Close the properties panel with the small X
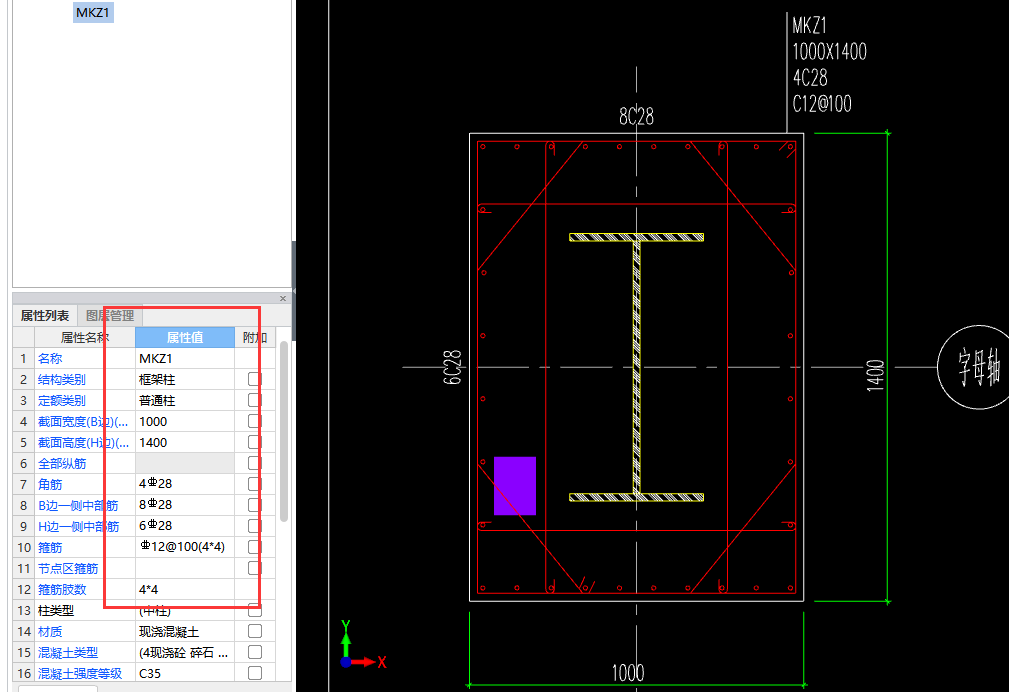 (x=282, y=298)
